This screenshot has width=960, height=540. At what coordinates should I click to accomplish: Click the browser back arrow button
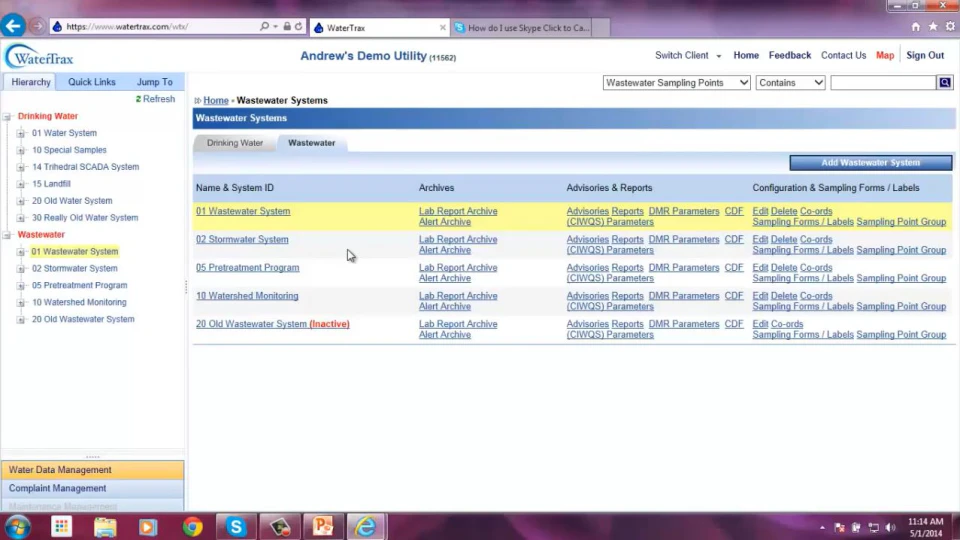tap(13, 26)
